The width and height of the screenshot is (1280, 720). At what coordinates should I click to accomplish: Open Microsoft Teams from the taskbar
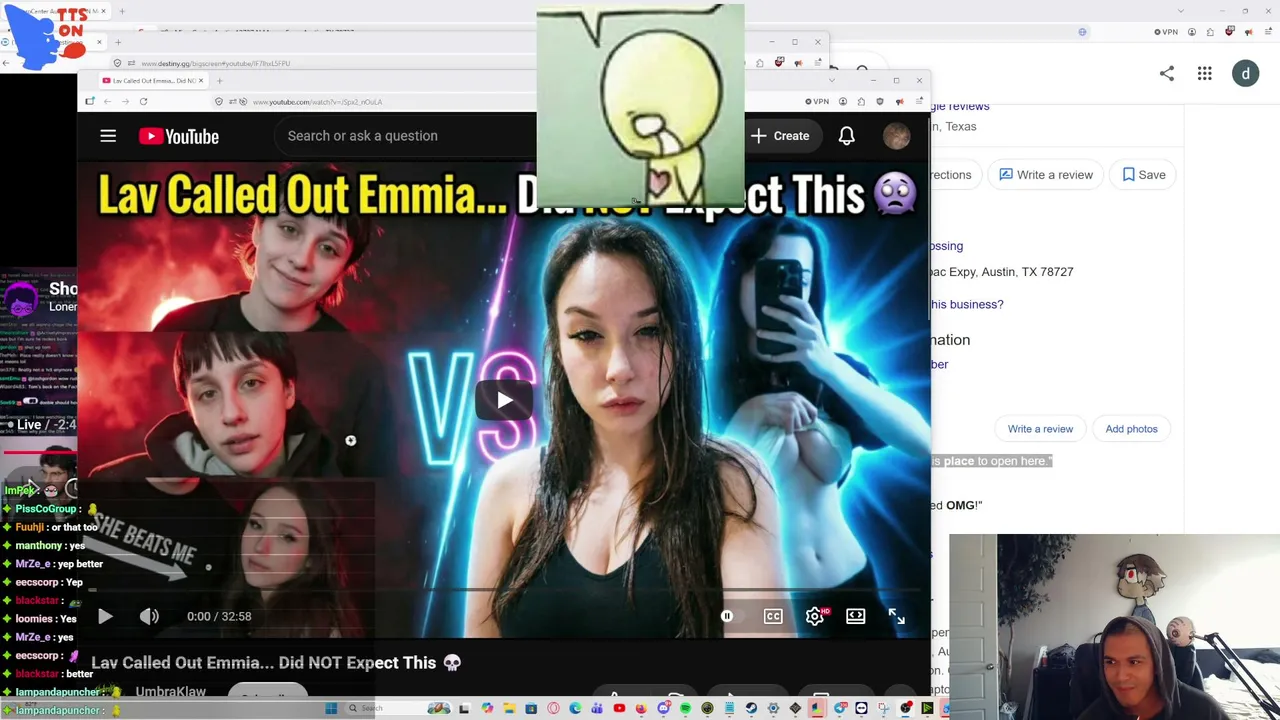pos(597,708)
